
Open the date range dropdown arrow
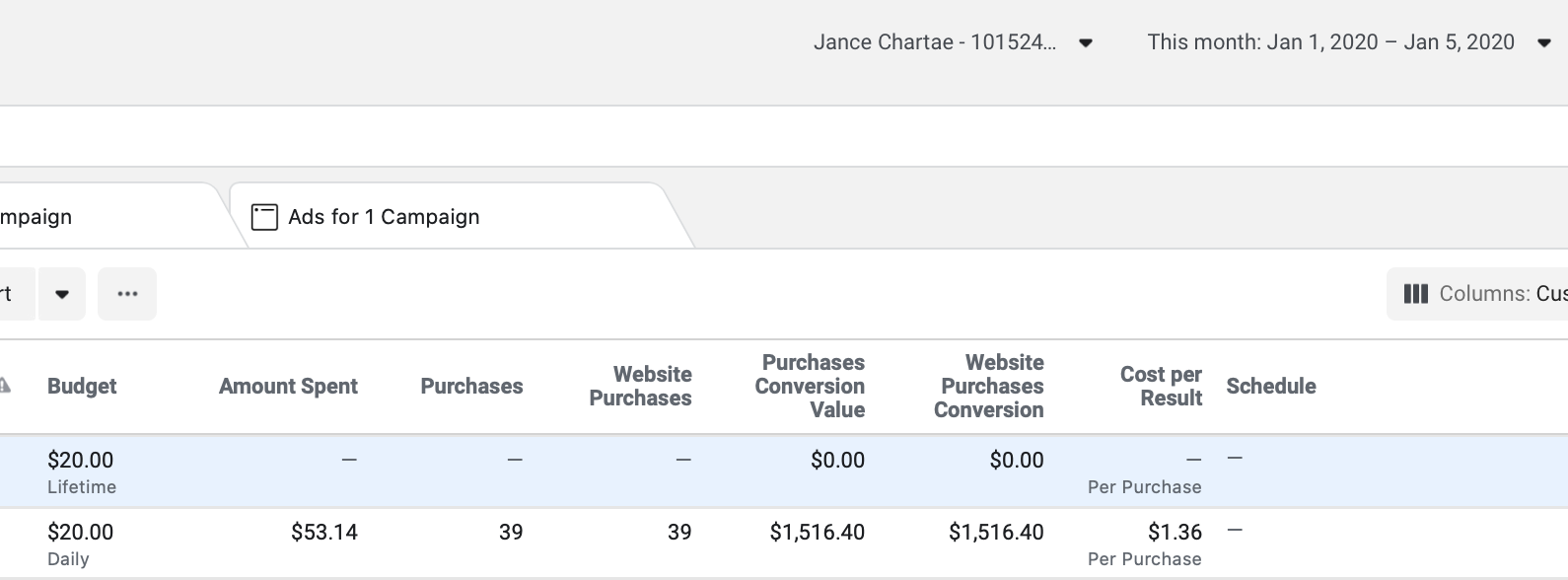tap(1544, 42)
